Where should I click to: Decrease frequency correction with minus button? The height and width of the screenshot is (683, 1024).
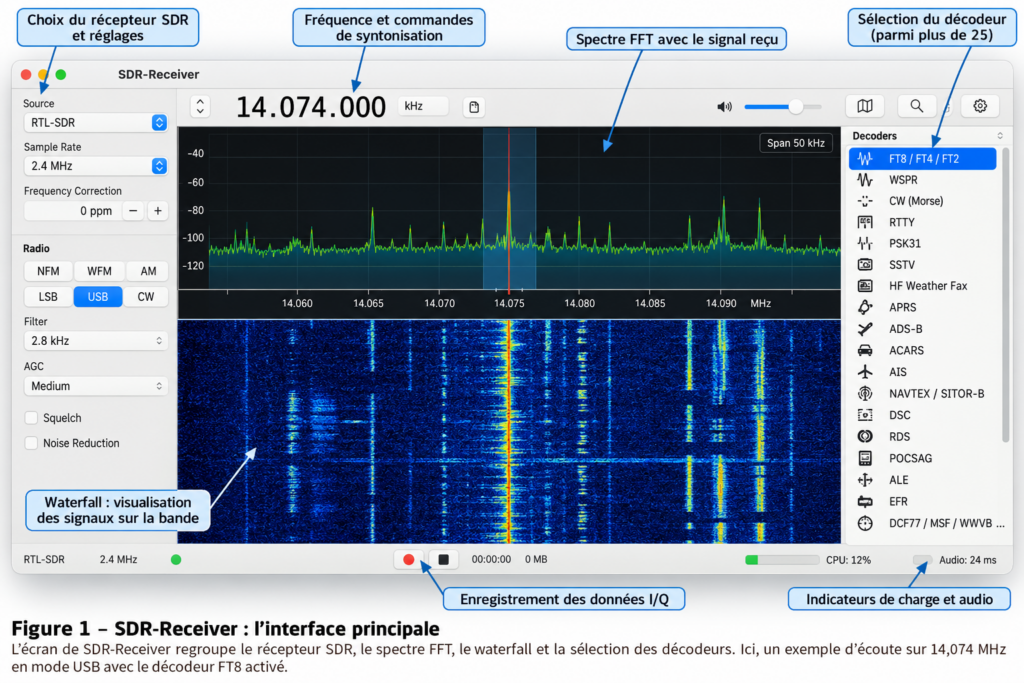pyautogui.click(x=133, y=211)
